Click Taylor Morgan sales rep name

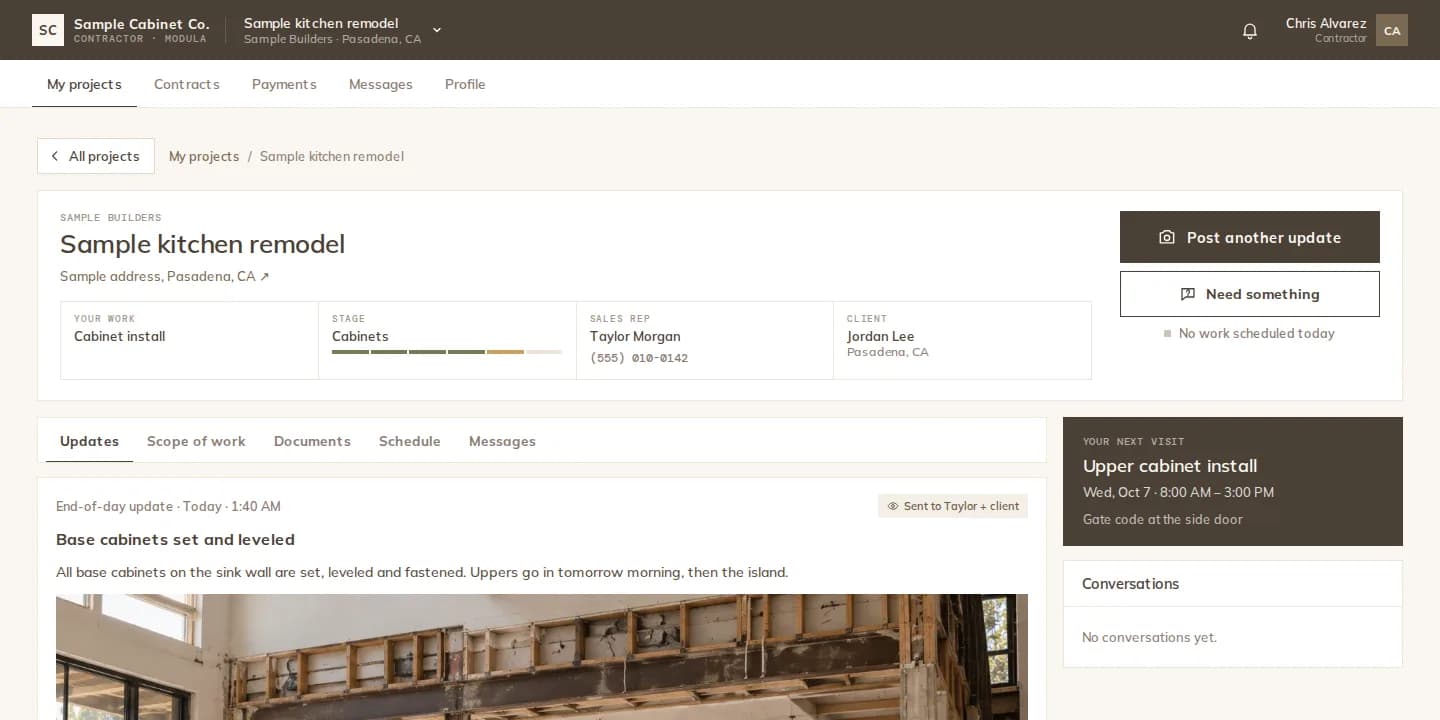[x=635, y=337]
